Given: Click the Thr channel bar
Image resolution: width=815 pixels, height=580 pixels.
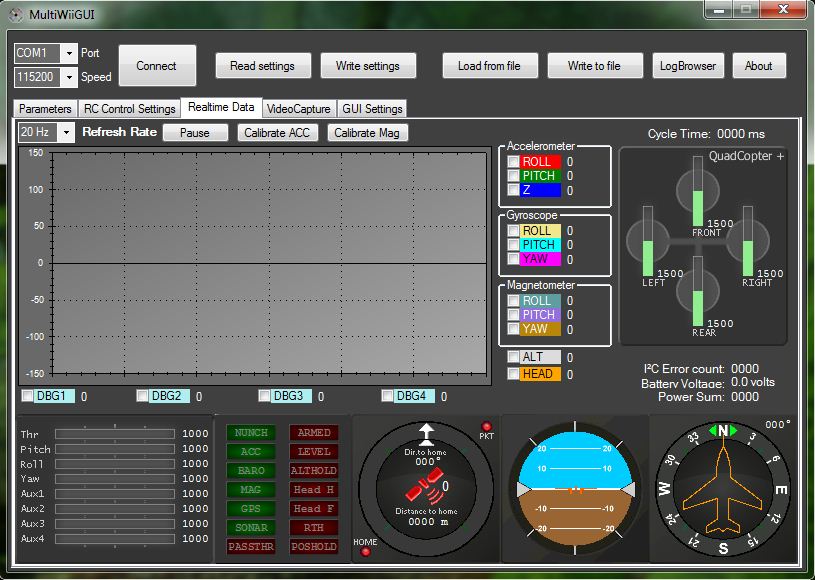Looking at the screenshot, I should [115, 433].
